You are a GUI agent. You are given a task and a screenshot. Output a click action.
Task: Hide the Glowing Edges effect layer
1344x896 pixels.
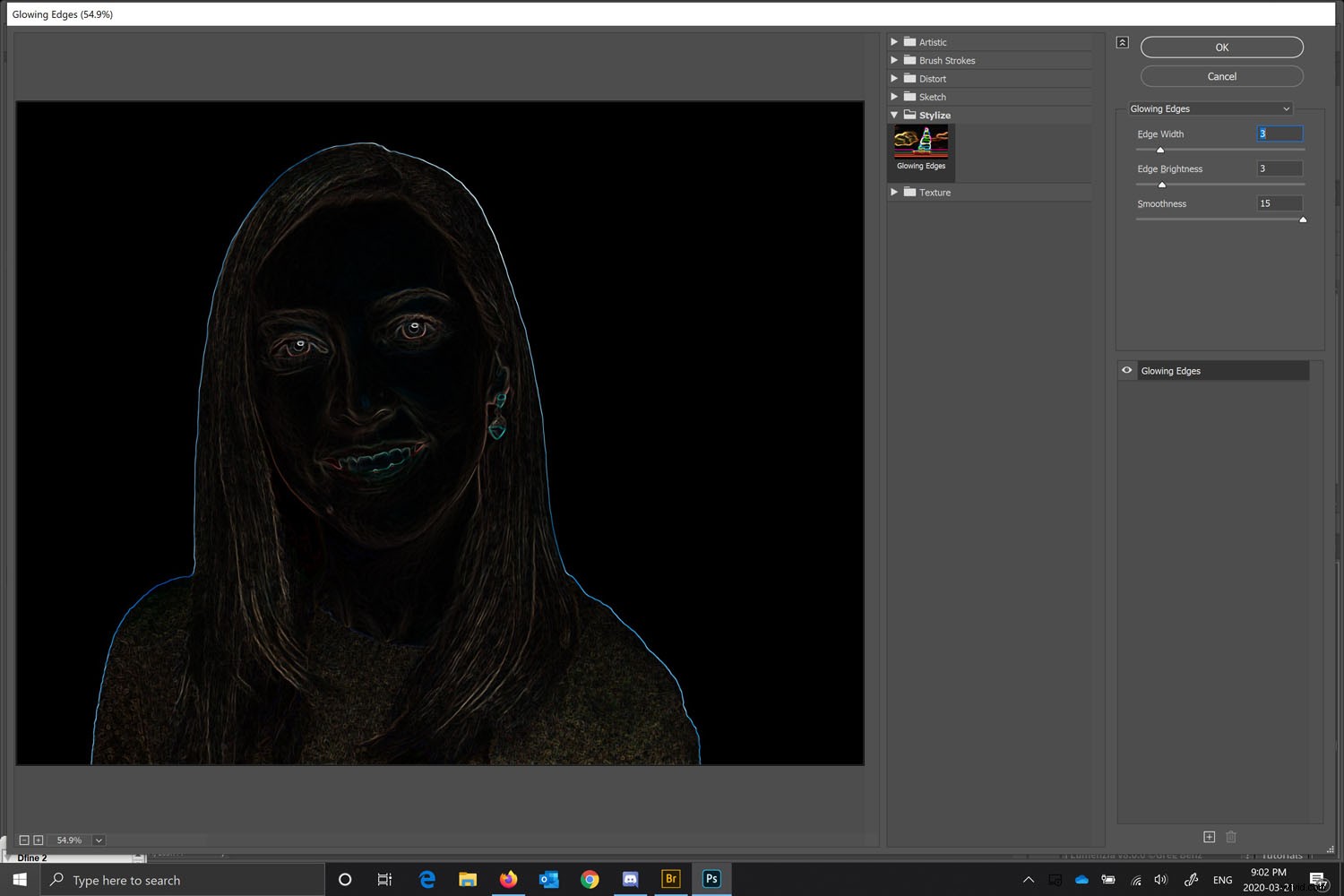pyautogui.click(x=1126, y=370)
